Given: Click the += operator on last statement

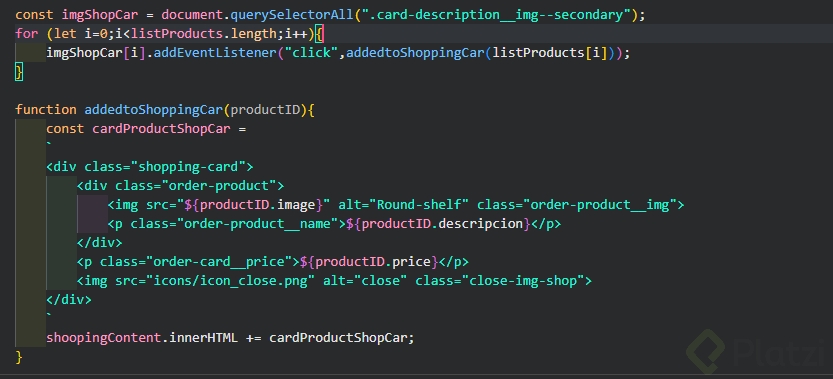Looking at the screenshot, I should [253, 338].
